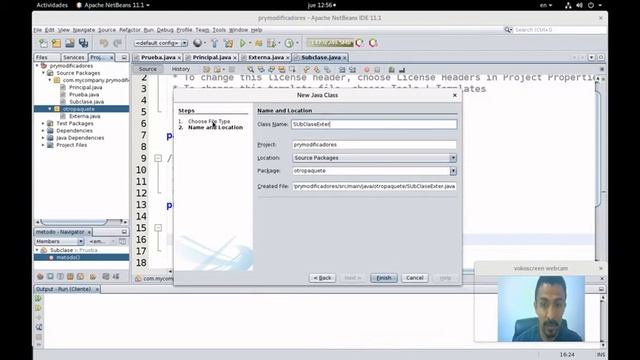
Task: Collapse the Source Packages node
Action: point(44,73)
